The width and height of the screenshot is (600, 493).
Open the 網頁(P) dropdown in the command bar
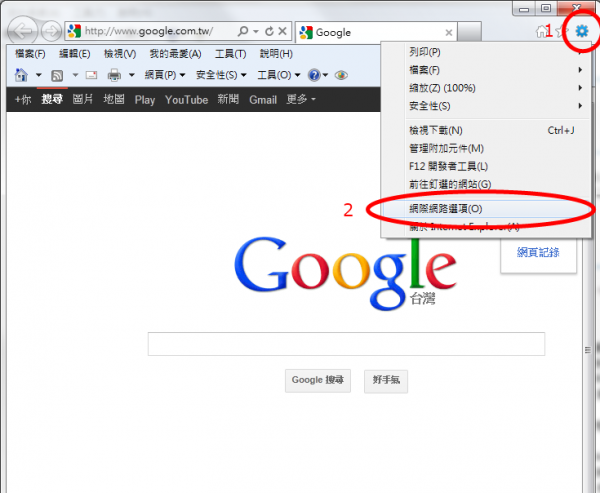[x=165, y=75]
